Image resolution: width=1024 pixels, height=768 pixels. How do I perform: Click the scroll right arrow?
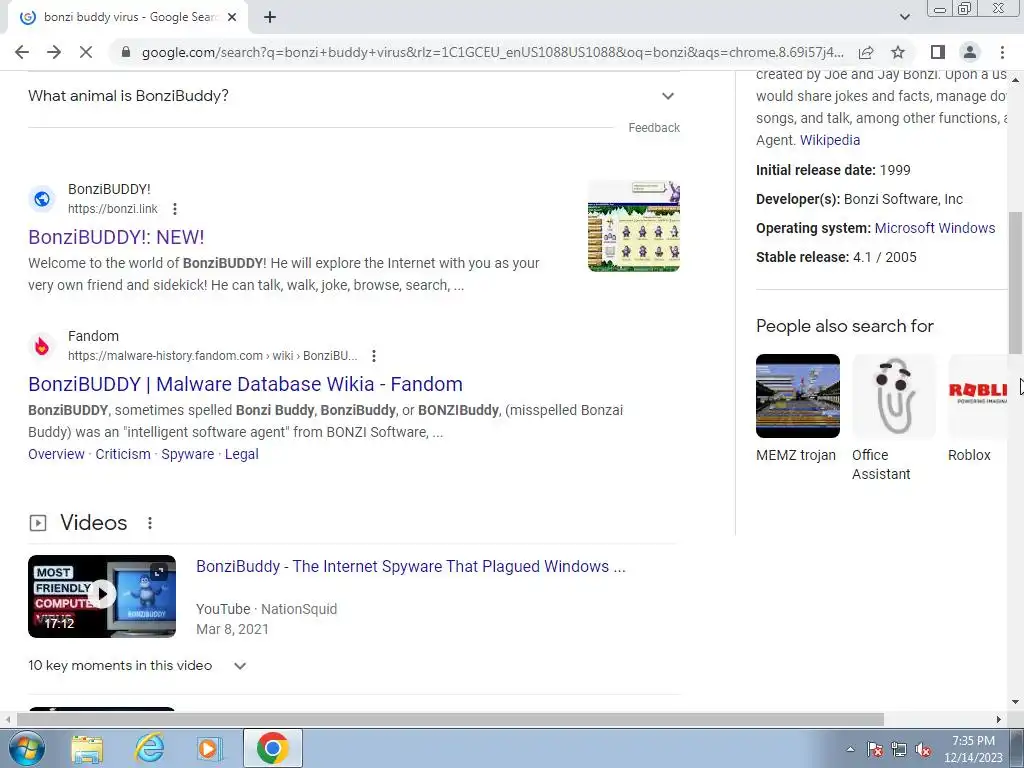(999, 719)
